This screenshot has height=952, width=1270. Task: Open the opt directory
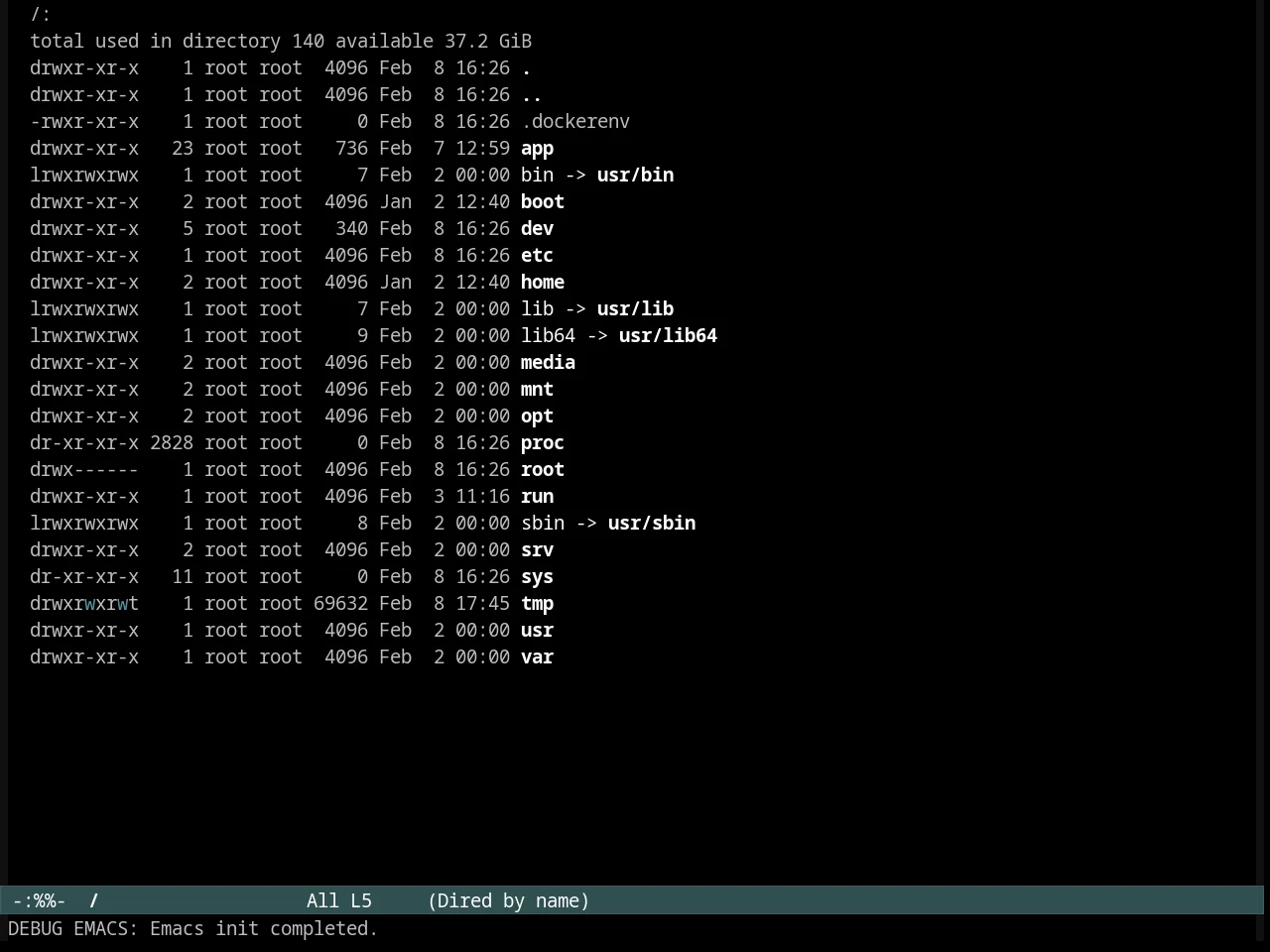[x=537, y=416]
